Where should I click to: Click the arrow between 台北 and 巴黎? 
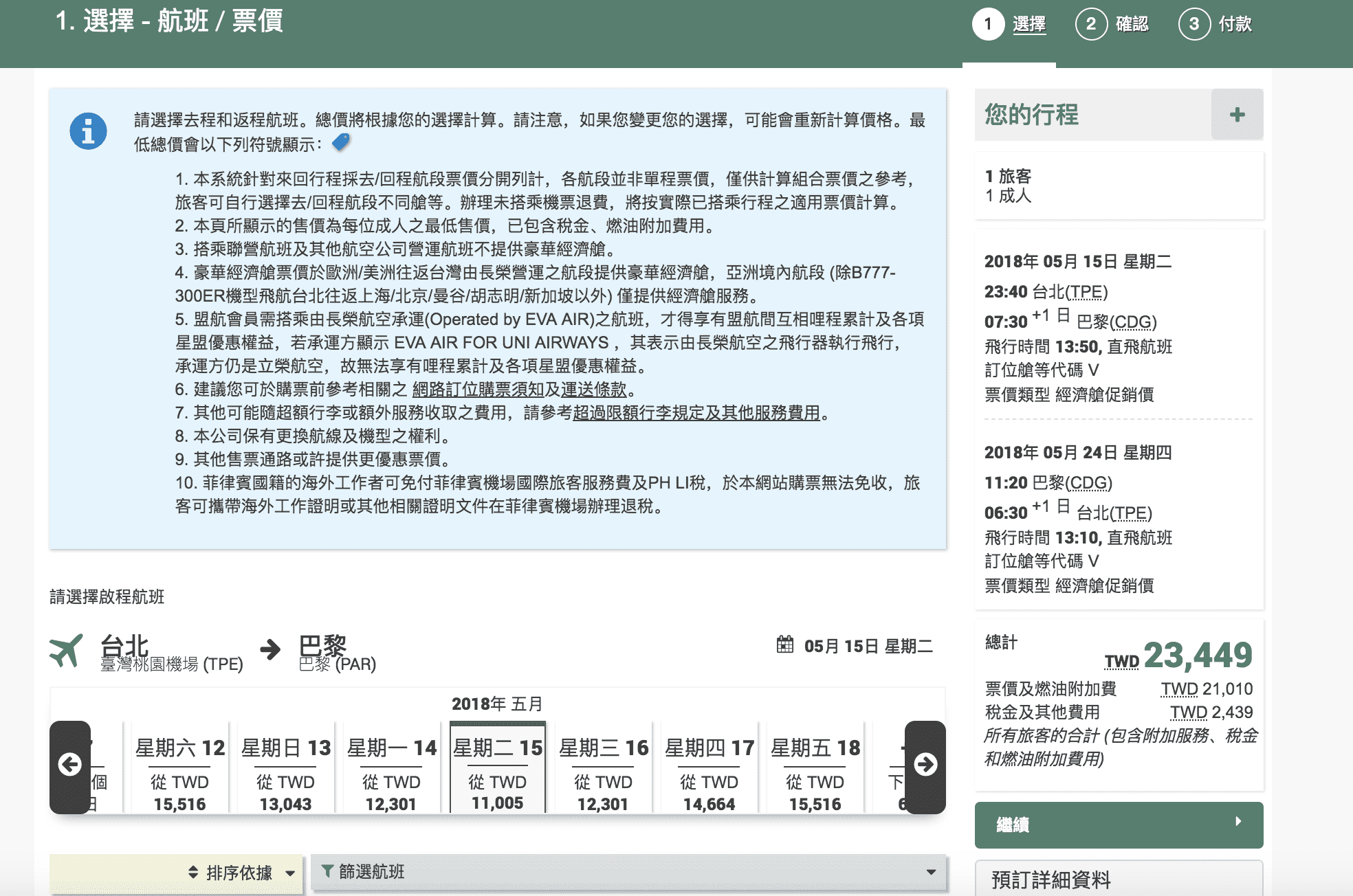[270, 649]
